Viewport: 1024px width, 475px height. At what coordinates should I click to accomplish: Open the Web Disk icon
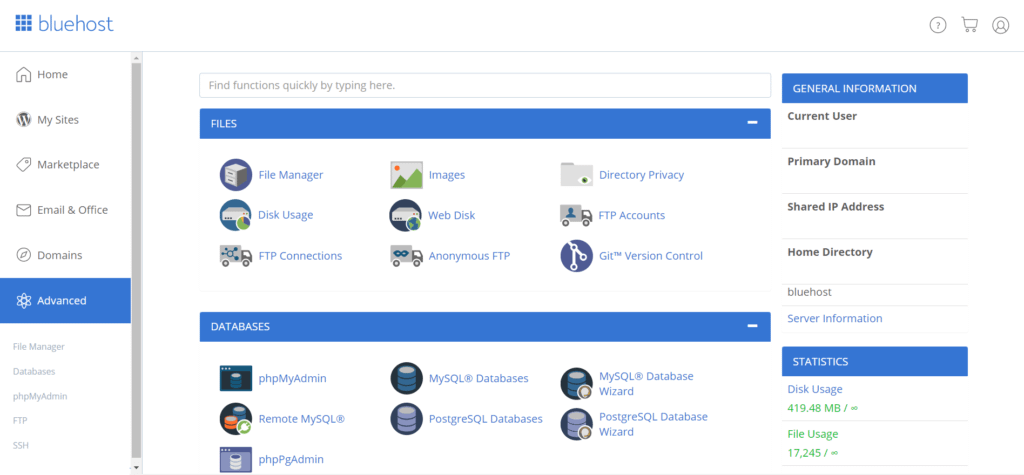point(405,215)
